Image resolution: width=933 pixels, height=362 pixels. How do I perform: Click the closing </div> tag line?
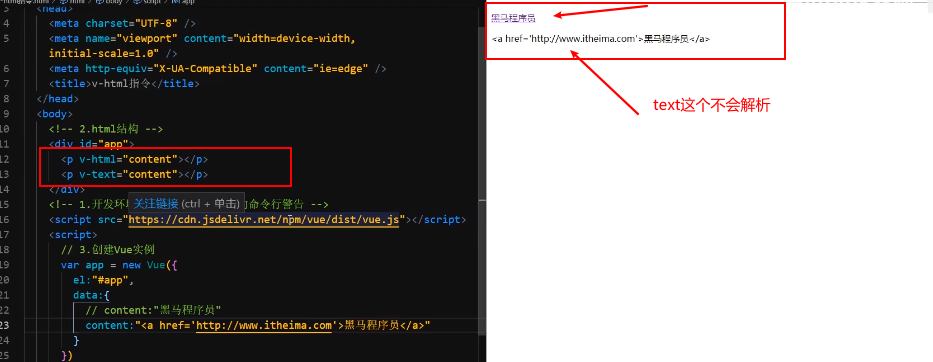pyautogui.click(x=67, y=189)
